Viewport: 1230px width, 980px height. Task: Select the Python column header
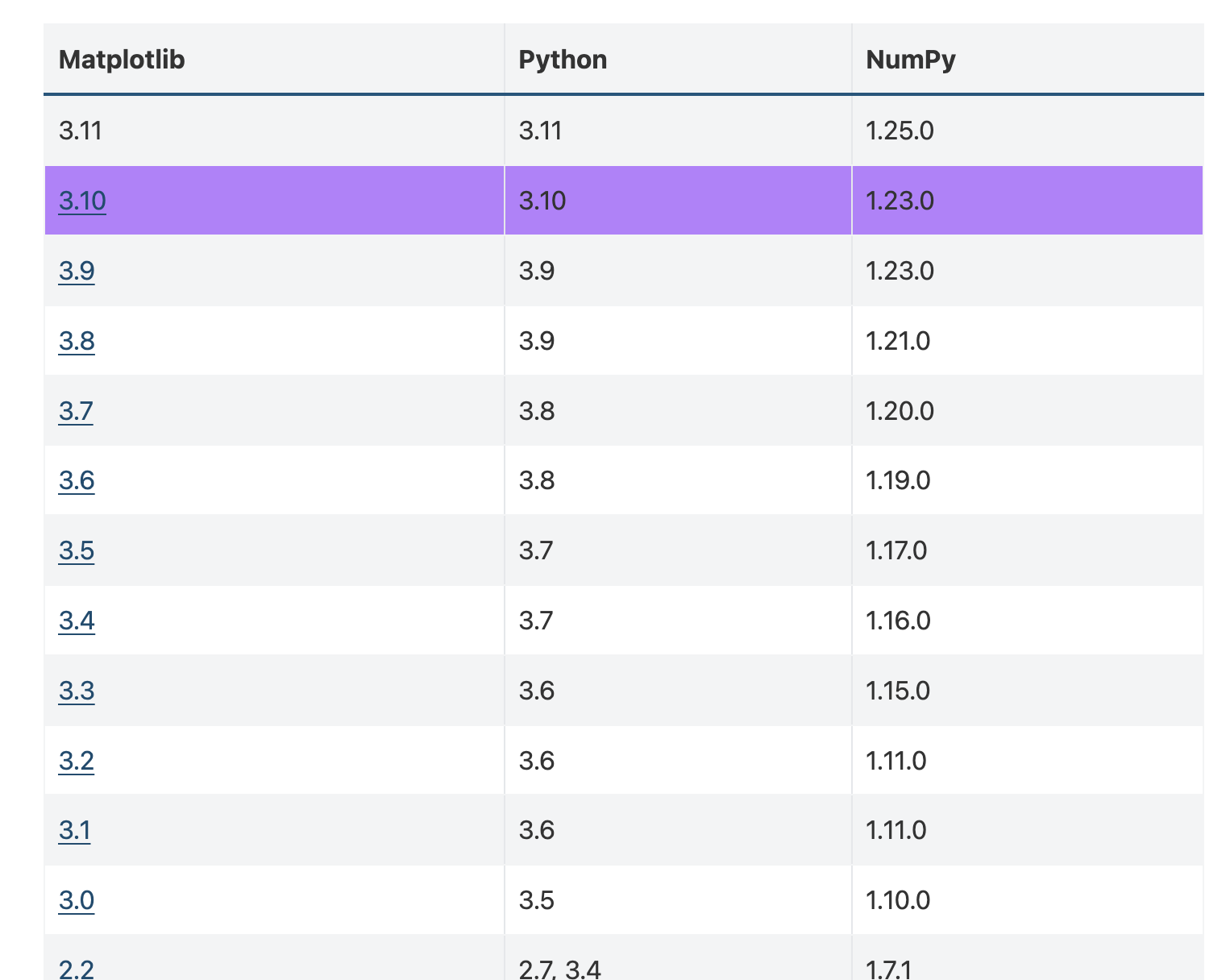tap(563, 59)
